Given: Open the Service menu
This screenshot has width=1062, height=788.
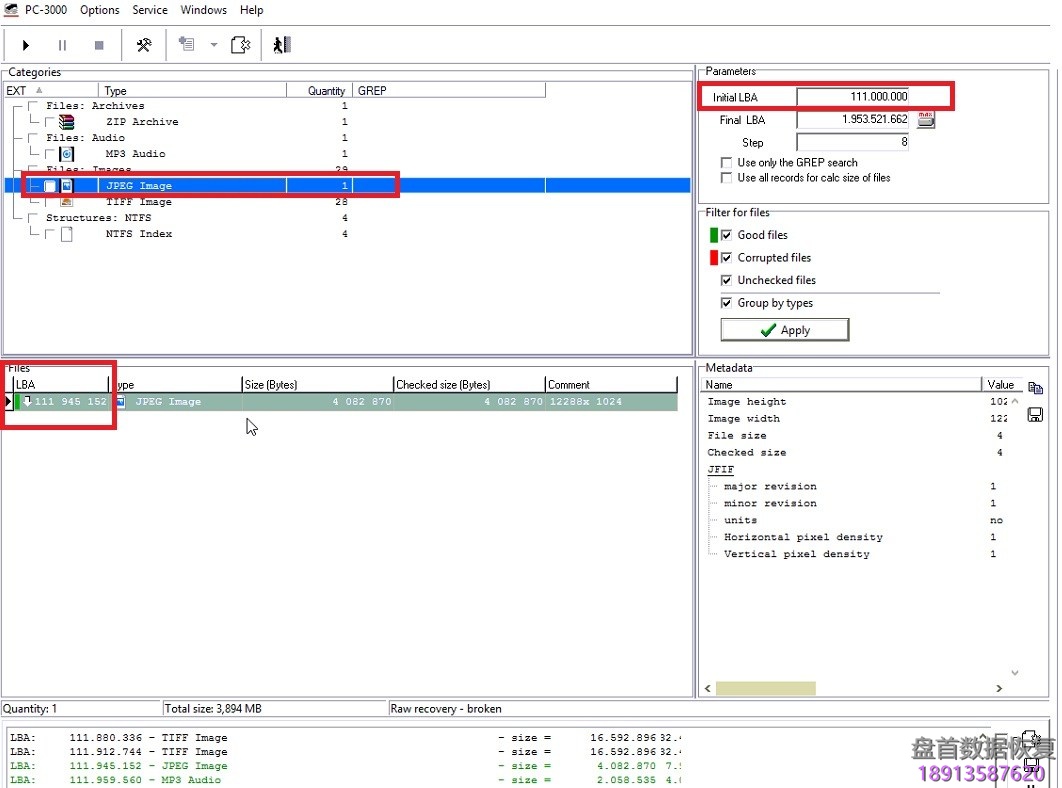Looking at the screenshot, I should (150, 10).
